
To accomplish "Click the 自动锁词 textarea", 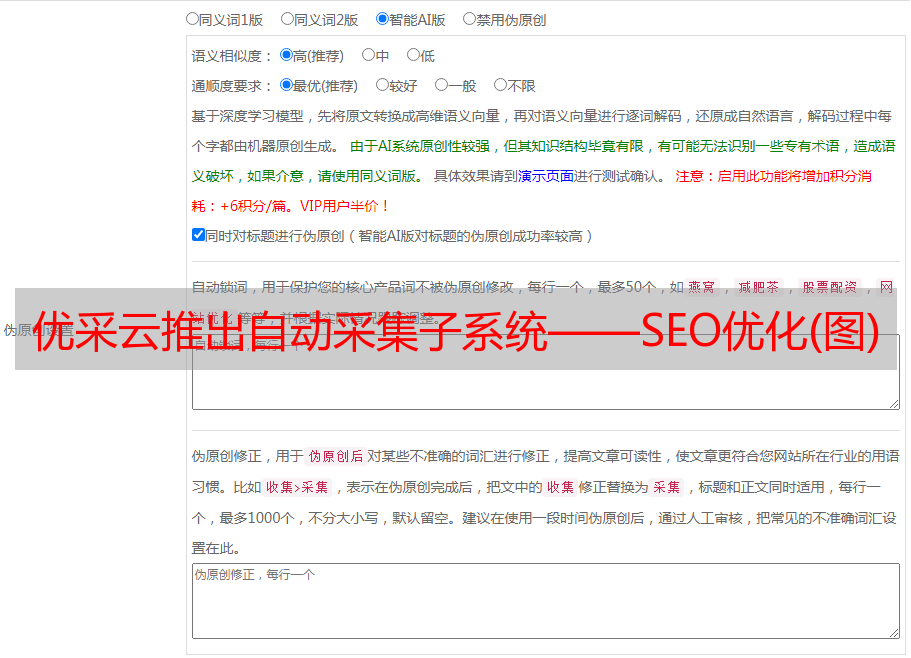I will [546, 372].
